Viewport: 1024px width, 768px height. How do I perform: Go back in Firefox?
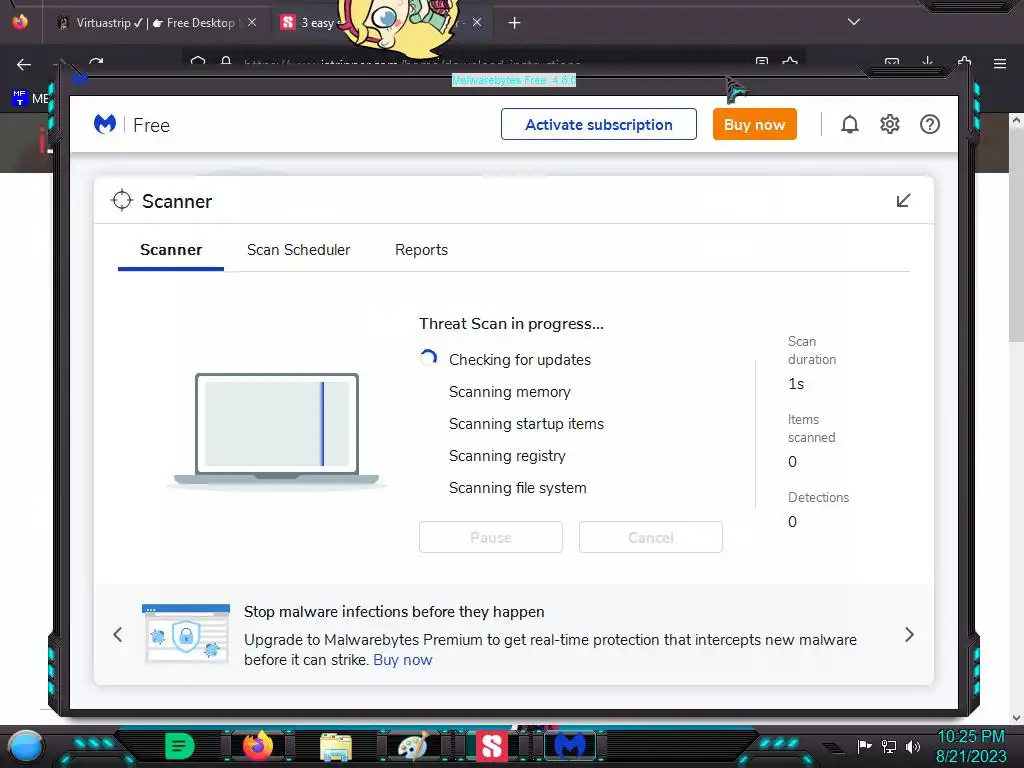(24, 64)
